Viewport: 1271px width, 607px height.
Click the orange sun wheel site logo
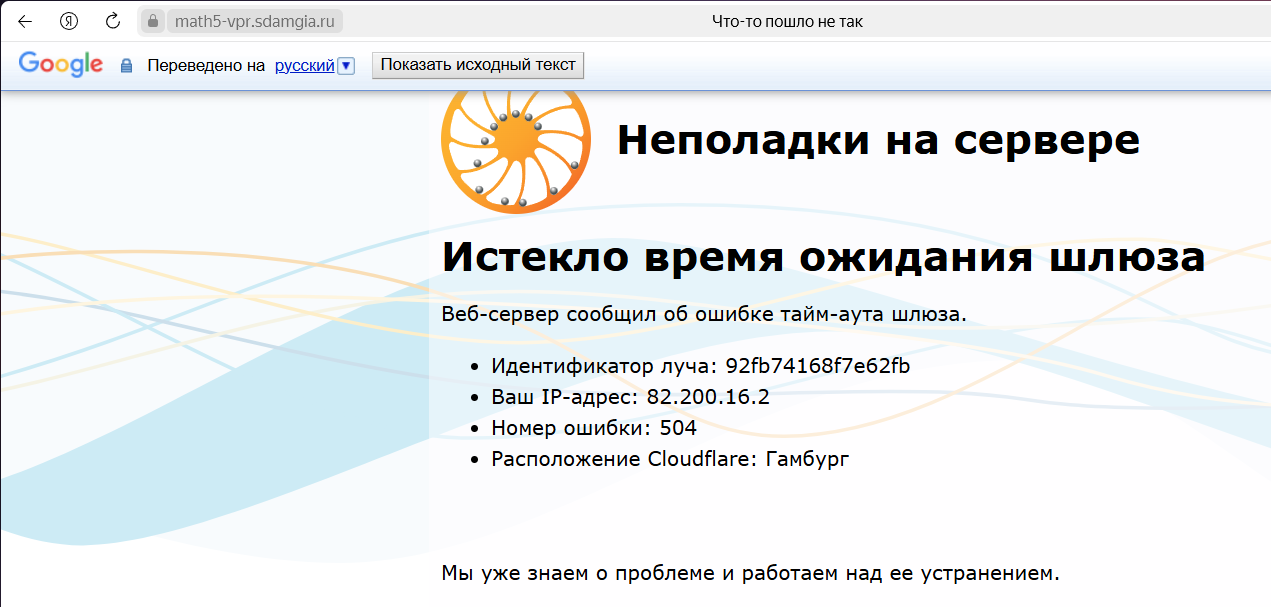[515, 149]
